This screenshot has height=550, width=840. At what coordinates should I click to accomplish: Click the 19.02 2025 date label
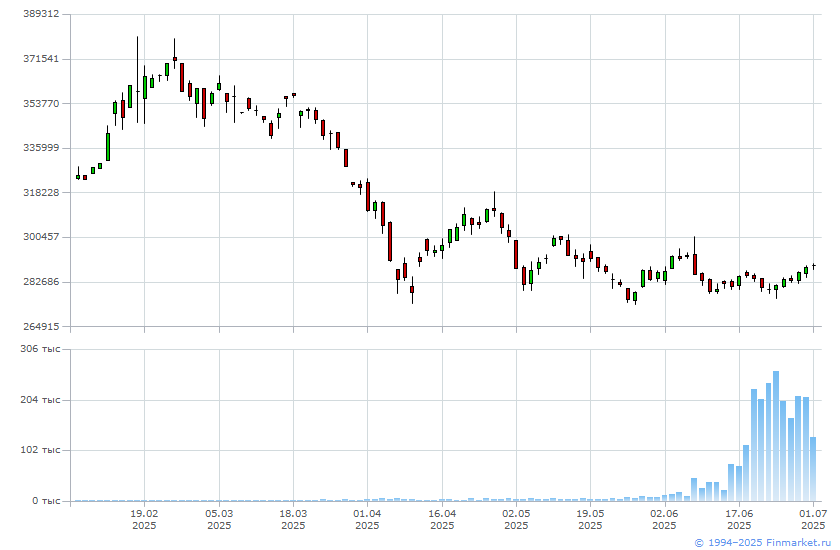tap(144, 519)
